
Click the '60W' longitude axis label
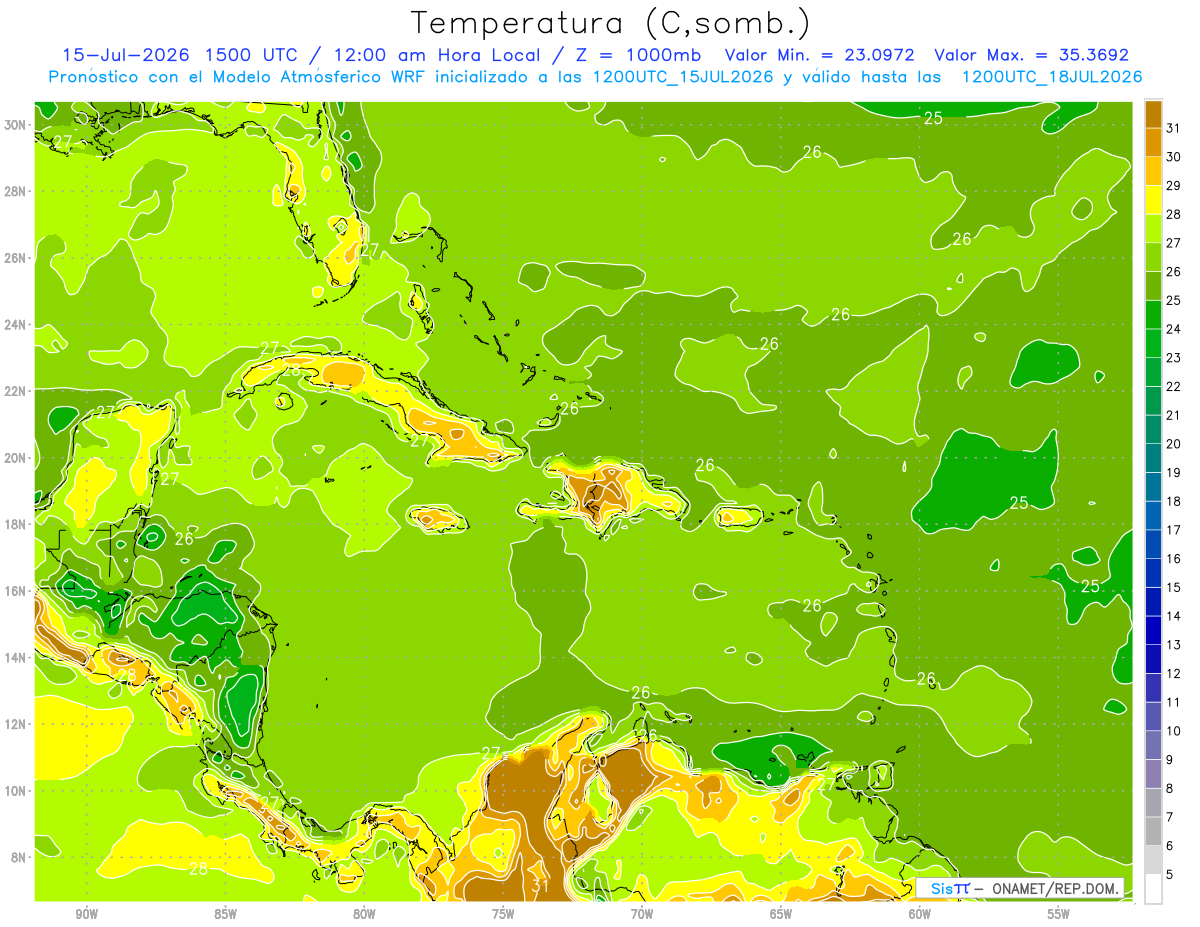pos(920,914)
